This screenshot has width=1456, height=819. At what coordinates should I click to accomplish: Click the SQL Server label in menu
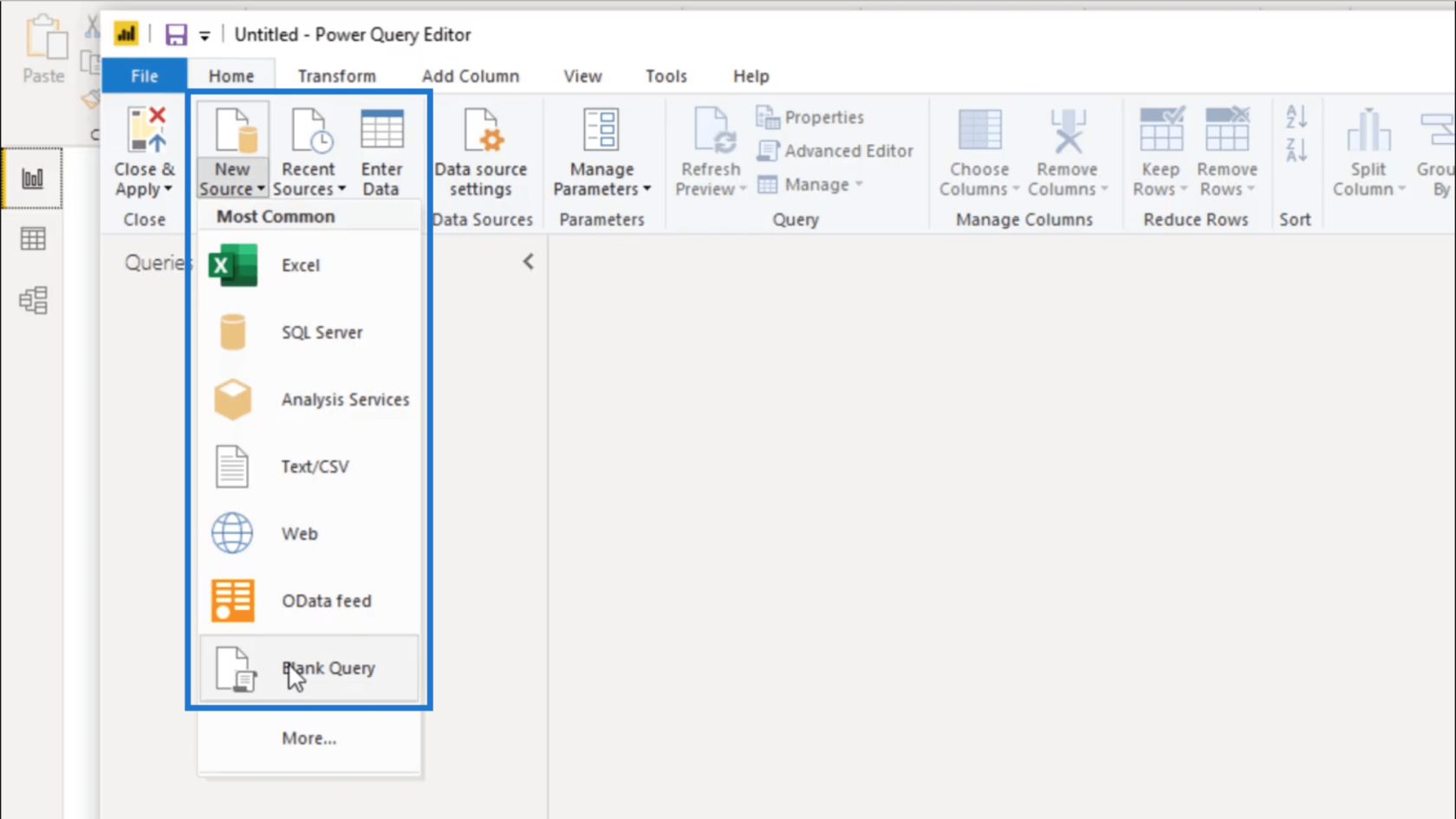coord(322,333)
